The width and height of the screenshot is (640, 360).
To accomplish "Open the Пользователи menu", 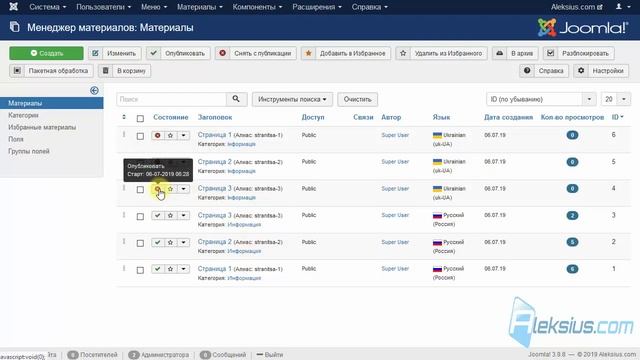I will (104, 7).
